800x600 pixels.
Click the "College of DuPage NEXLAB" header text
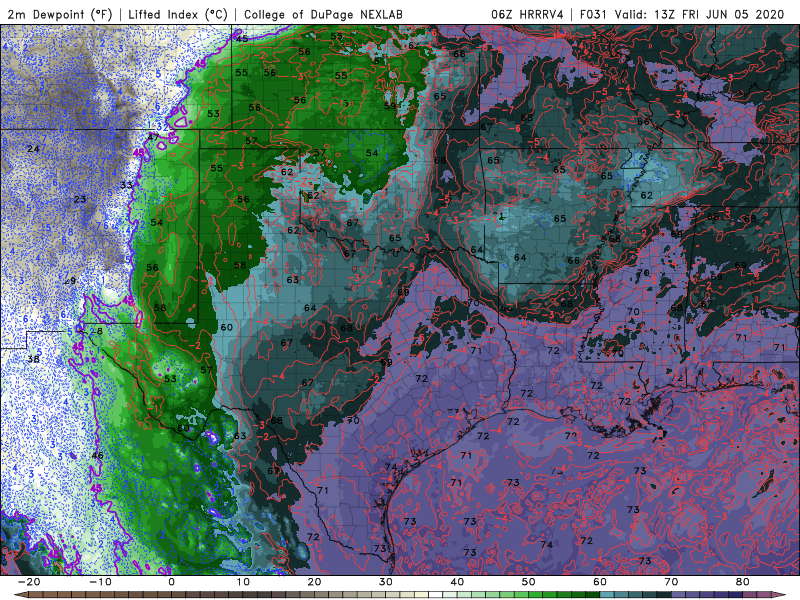pyautogui.click(x=323, y=15)
